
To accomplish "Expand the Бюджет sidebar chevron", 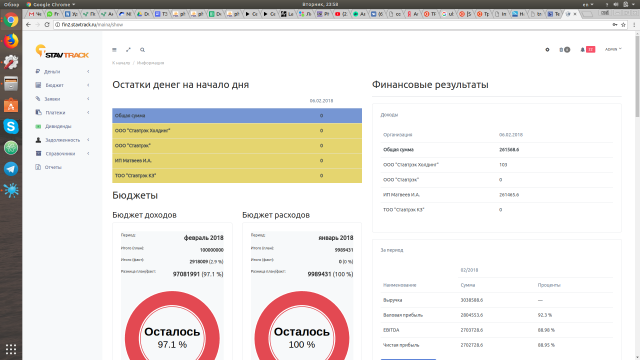I will tap(88, 85).
